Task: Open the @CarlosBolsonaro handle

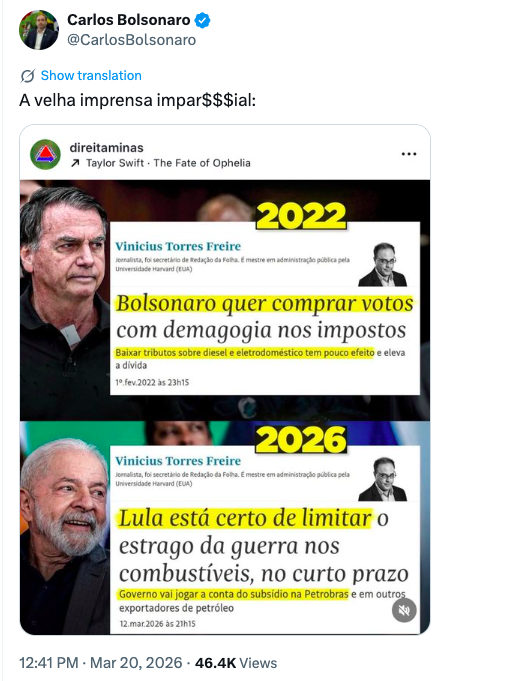Action: coord(132,40)
